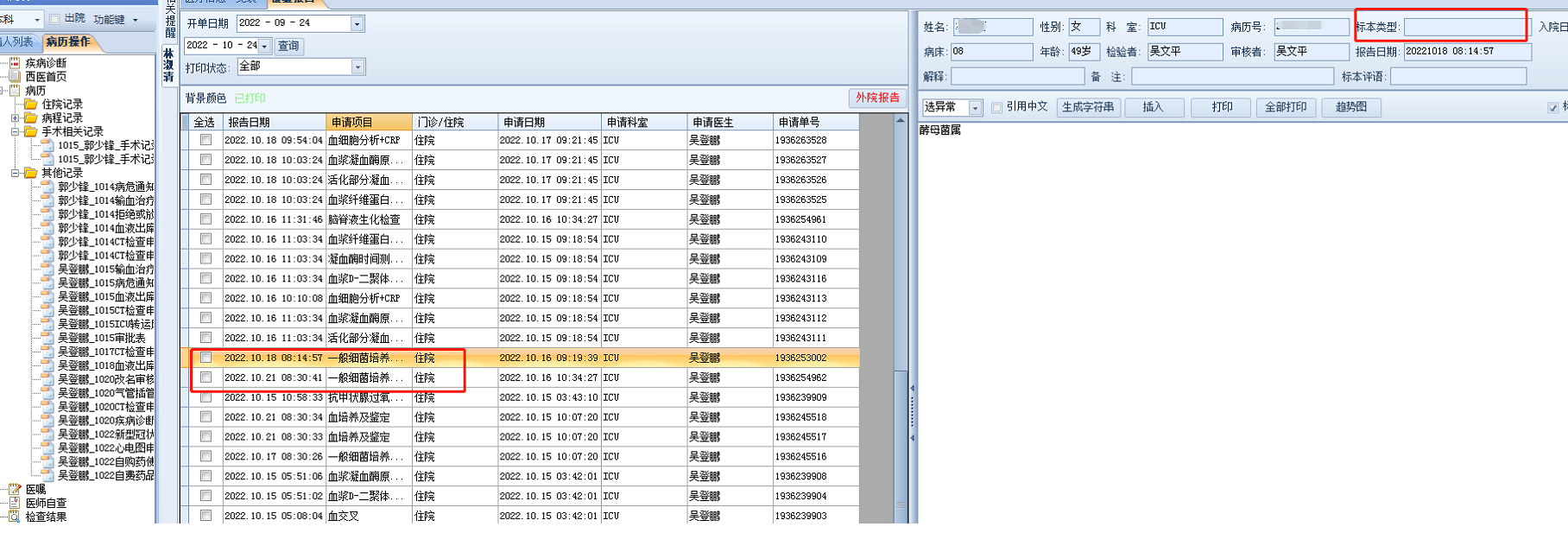Check row with 申请单号 1936254962
This screenshot has width=1568, height=552.
click(x=205, y=377)
